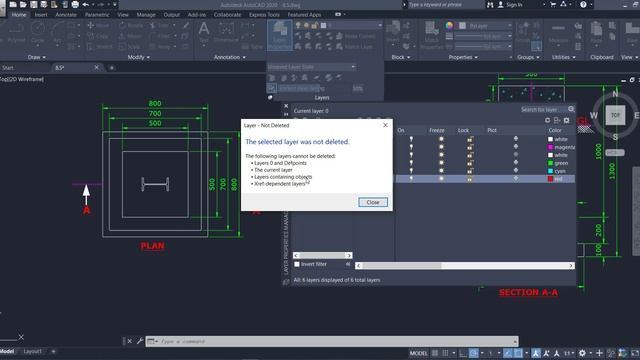640x360 pixels.
Task: Expand the Draw panel dropdown
Action: [36, 57]
